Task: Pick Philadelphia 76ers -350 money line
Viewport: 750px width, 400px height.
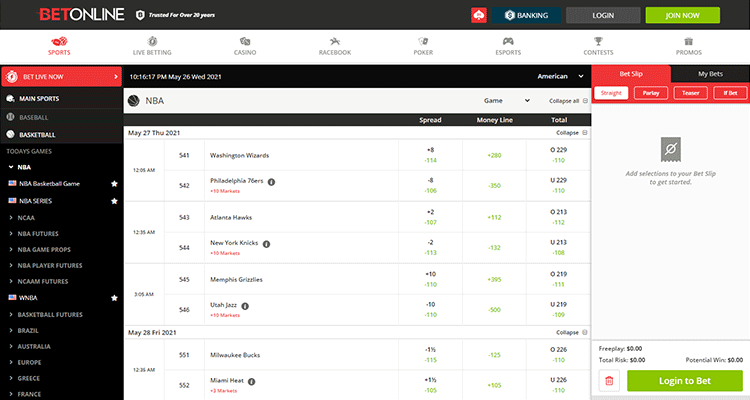Action: tap(494, 186)
